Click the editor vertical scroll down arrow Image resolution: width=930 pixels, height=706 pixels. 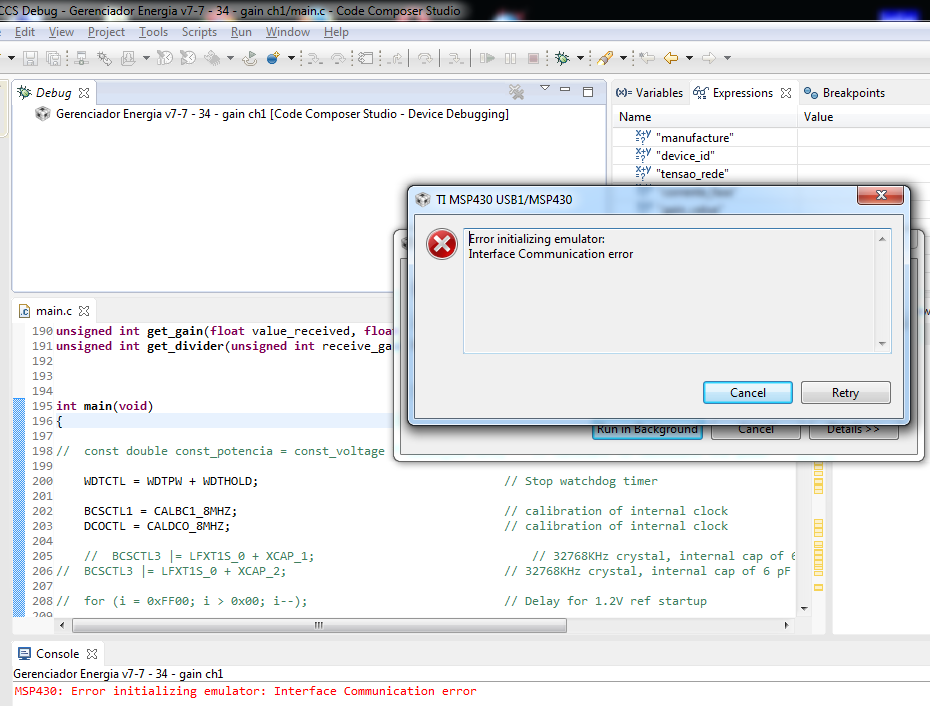(804, 608)
